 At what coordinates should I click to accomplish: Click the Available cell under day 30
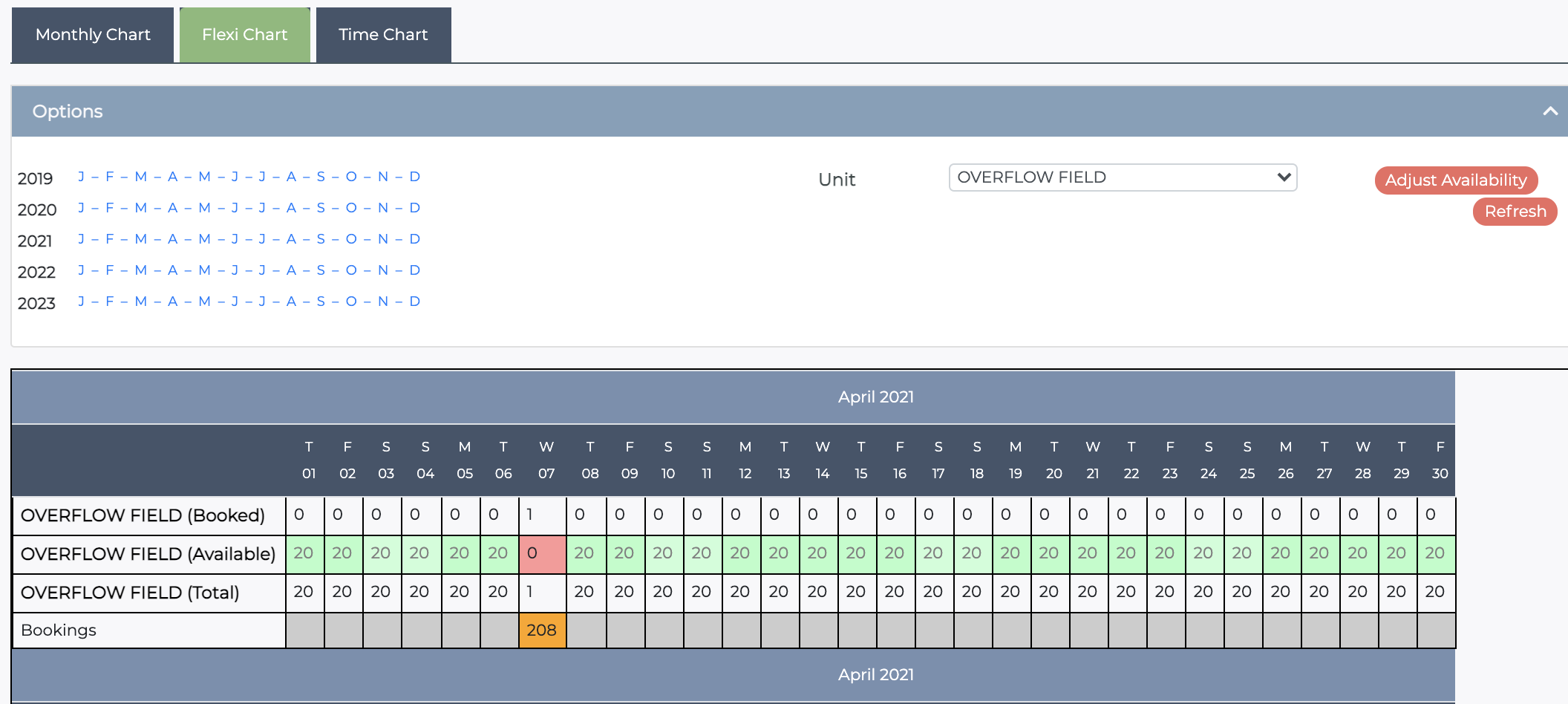1435,553
